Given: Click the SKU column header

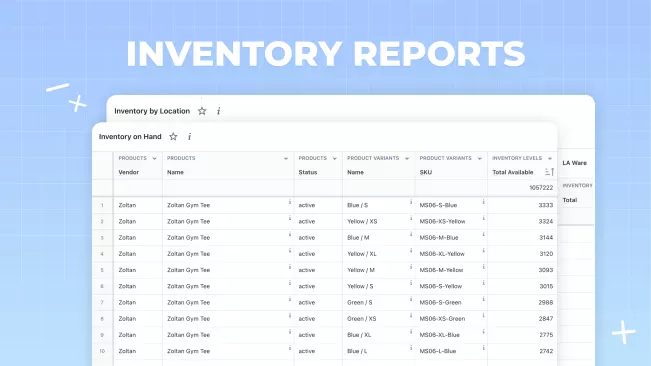Looking at the screenshot, I should 426,172.
